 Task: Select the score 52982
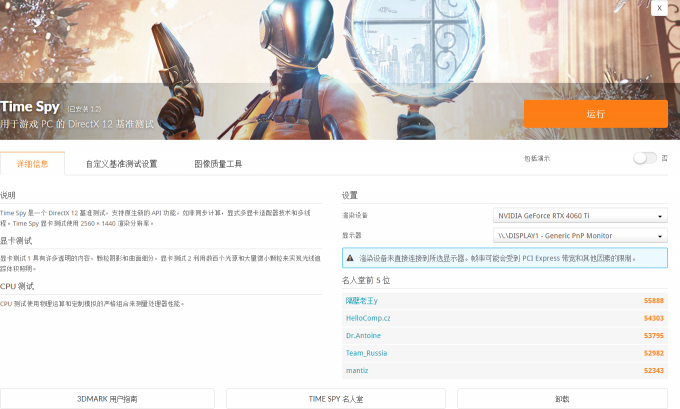click(654, 353)
